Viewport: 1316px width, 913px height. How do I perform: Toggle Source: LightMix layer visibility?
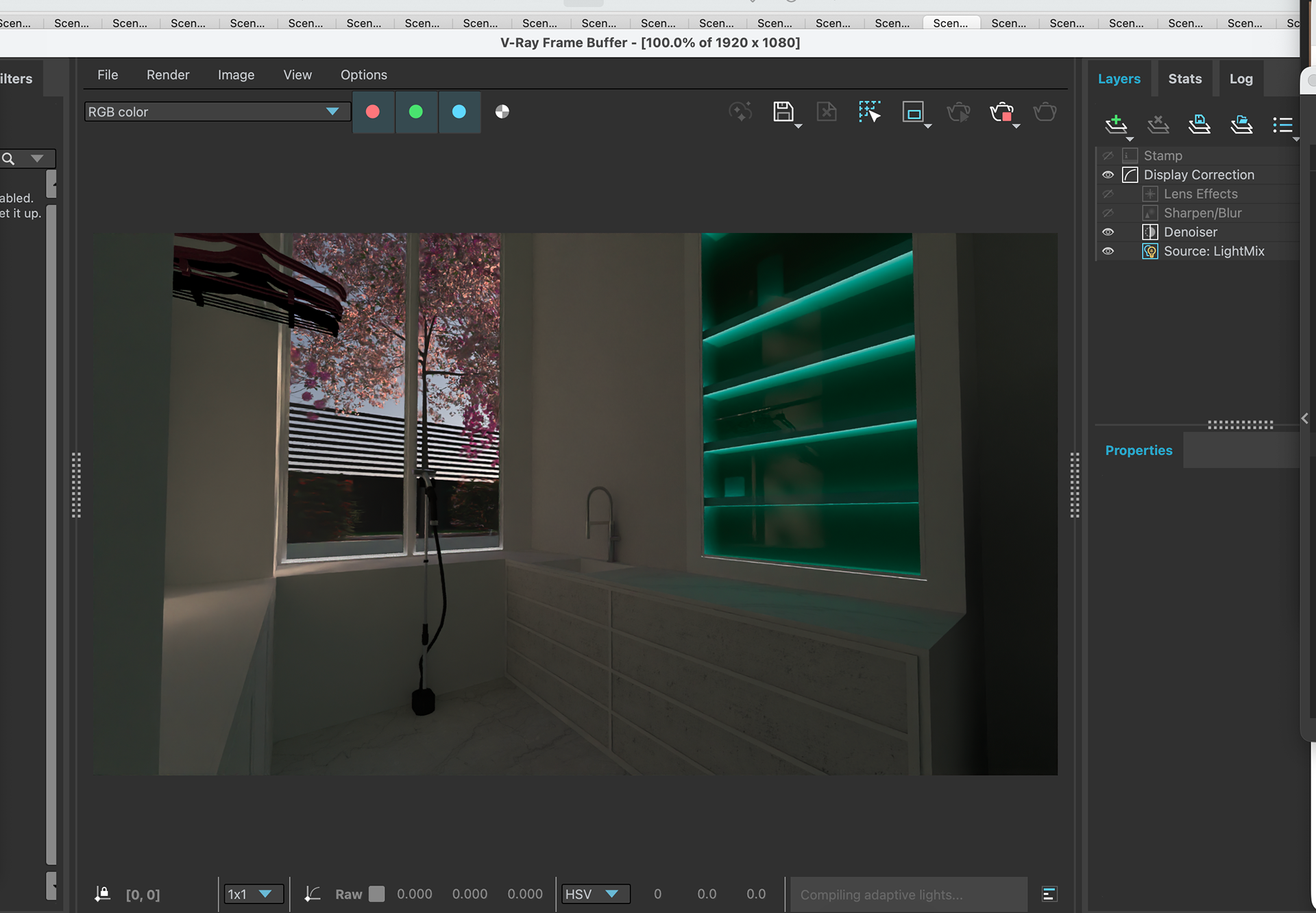[x=1108, y=252]
